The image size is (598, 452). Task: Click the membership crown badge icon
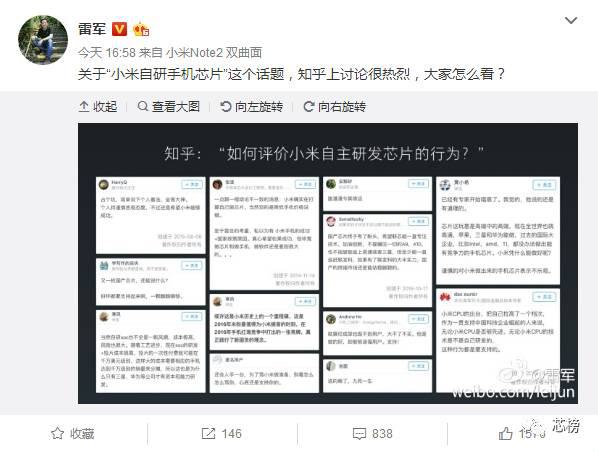pyautogui.click(x=141, y=29)
